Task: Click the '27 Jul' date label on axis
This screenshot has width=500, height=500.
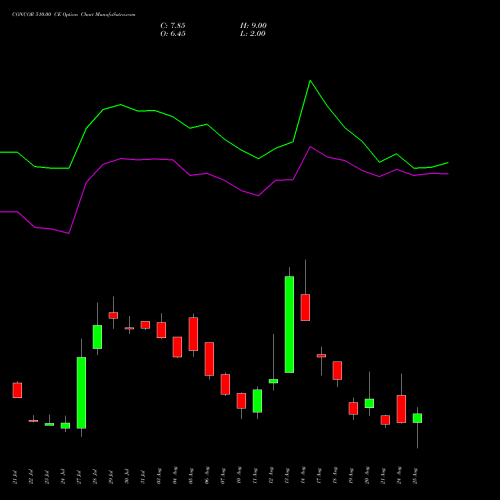Action: click(x=79, y=476)
